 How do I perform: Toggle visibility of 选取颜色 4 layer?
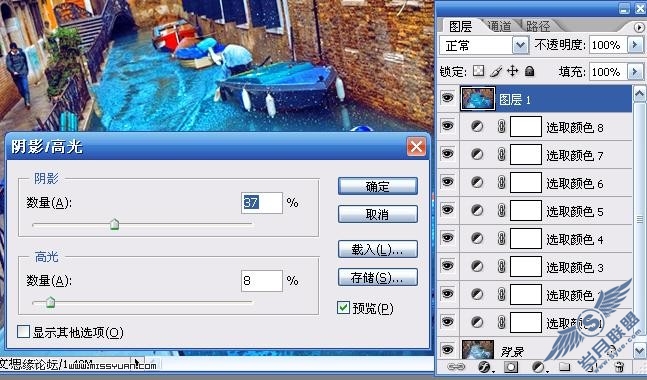point(447,238)
